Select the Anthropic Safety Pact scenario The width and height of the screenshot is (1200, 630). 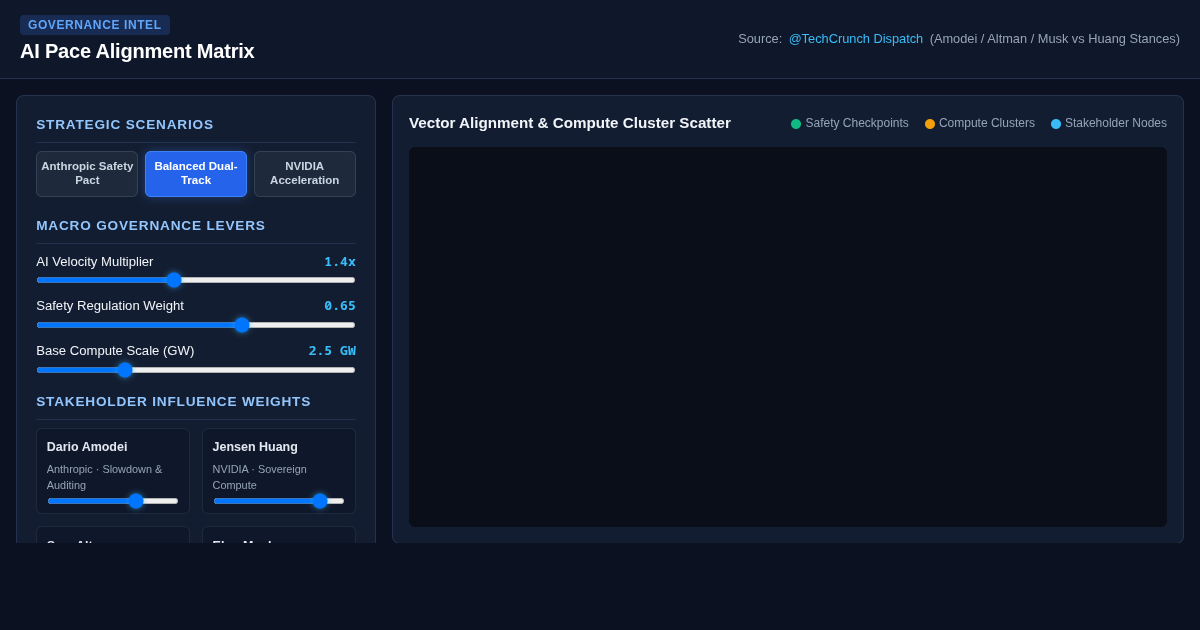point(87,174)
